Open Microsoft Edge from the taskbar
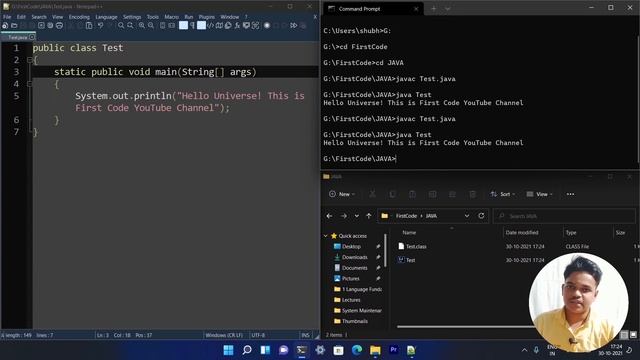The width and height of the screenshot is (640, 360). (357, 350)
